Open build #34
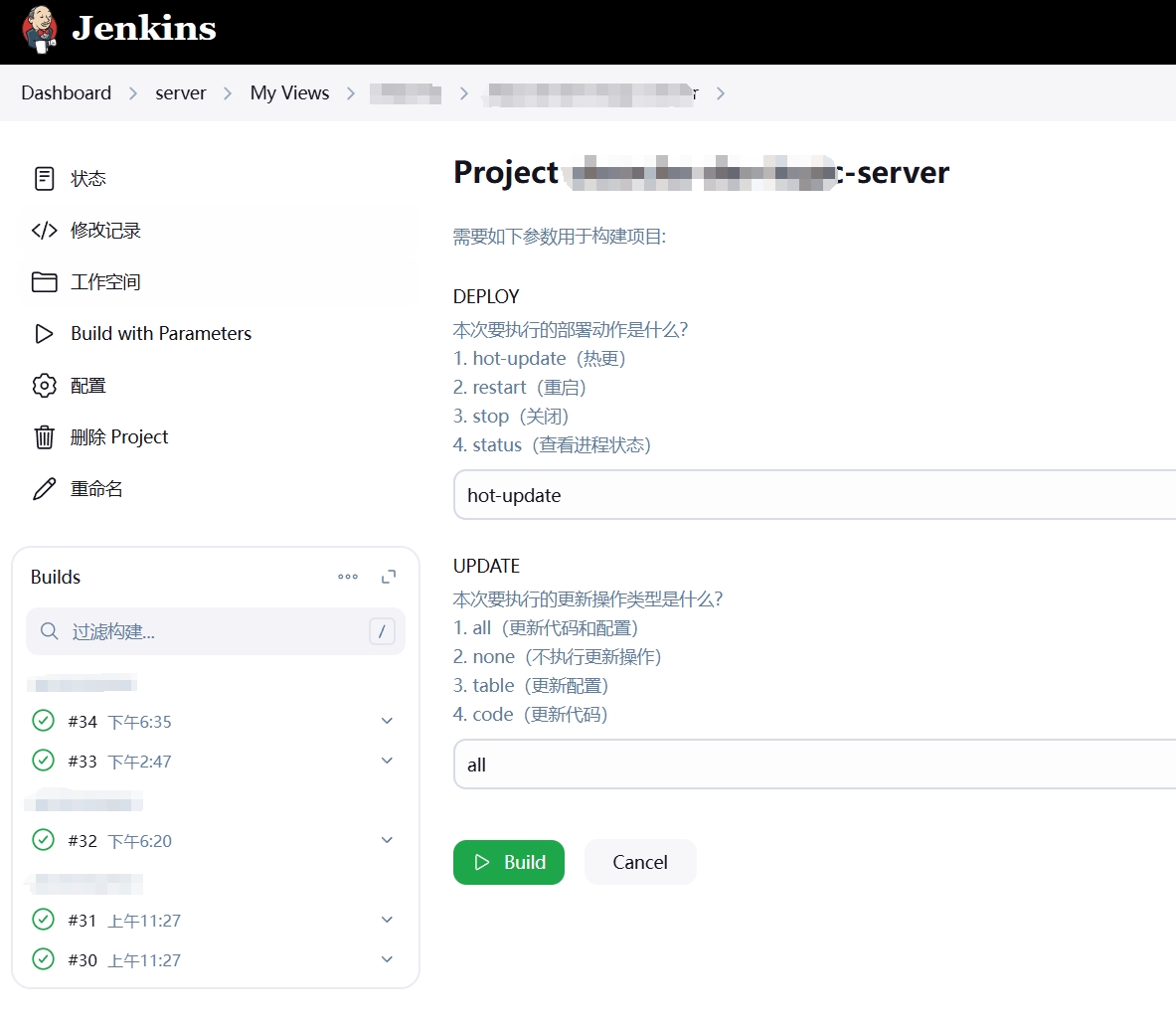This screenshot has height=1022, width=1176. [83, 722]
